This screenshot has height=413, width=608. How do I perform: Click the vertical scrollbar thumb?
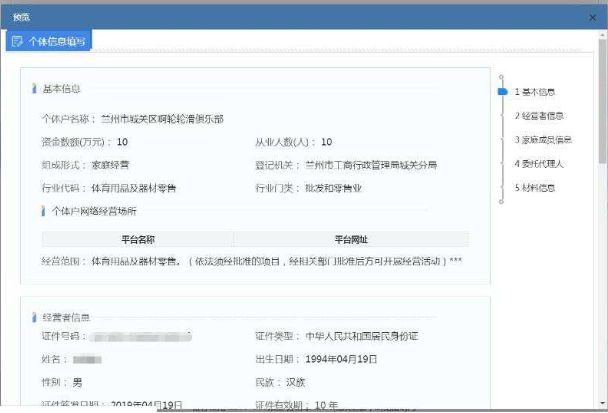[x=603, y=101]
